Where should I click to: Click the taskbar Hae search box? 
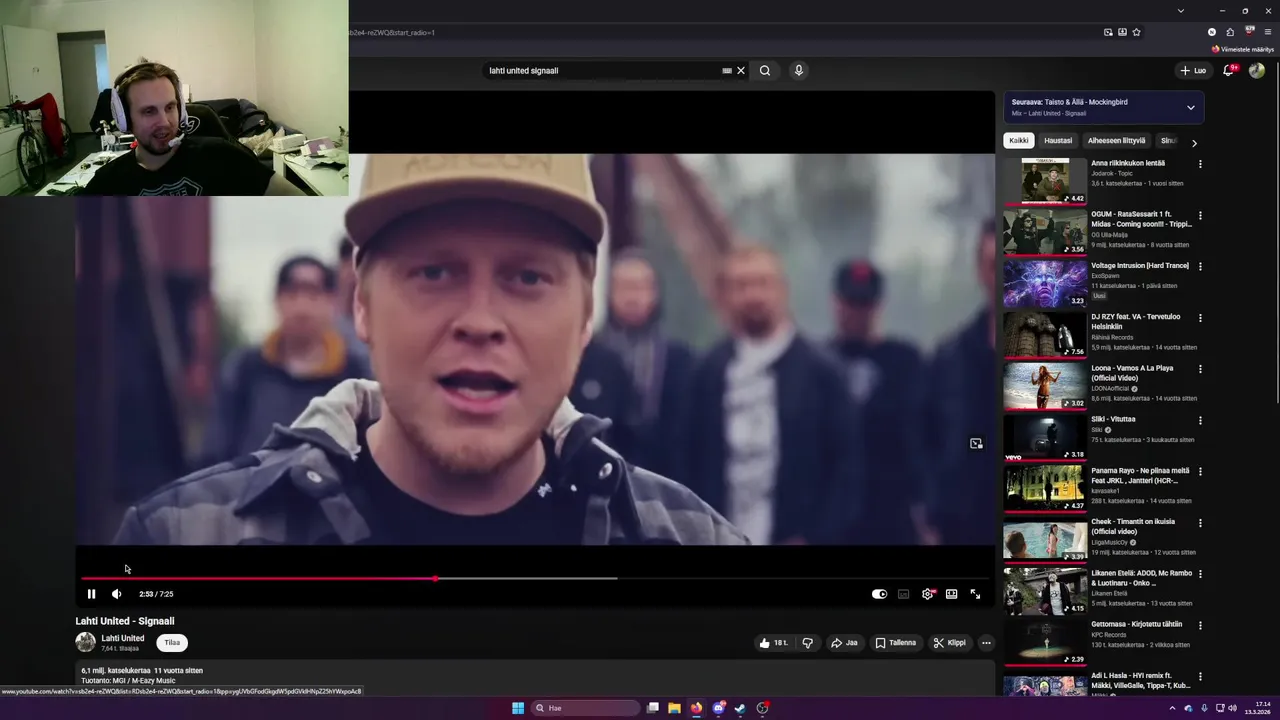(585, 708)
